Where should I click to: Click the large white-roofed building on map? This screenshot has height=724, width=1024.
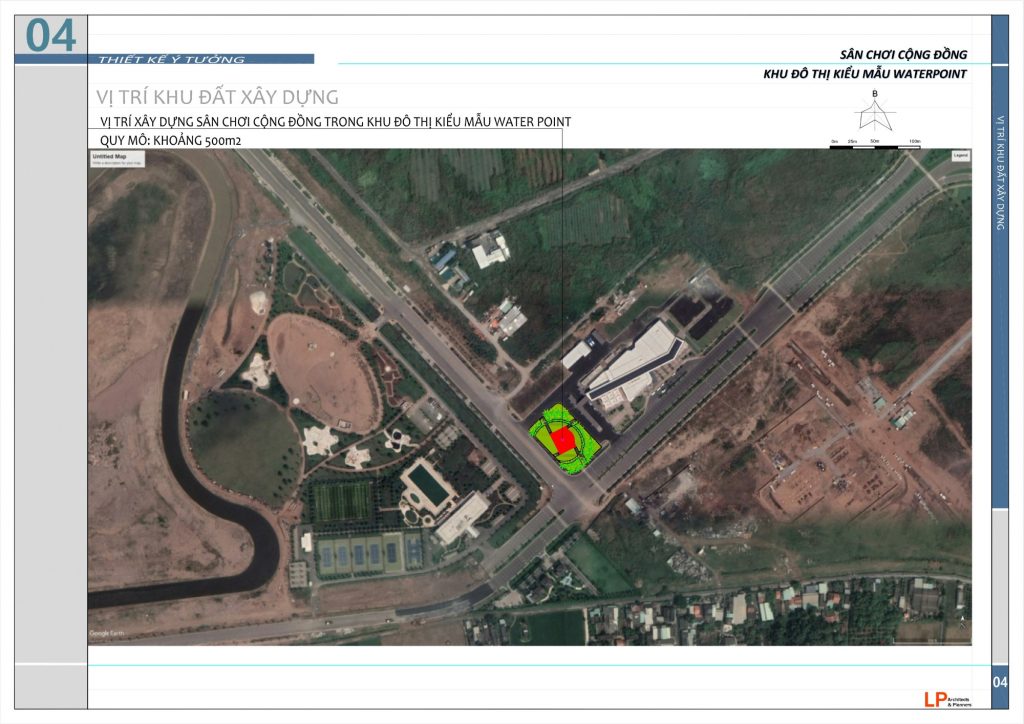633,360
